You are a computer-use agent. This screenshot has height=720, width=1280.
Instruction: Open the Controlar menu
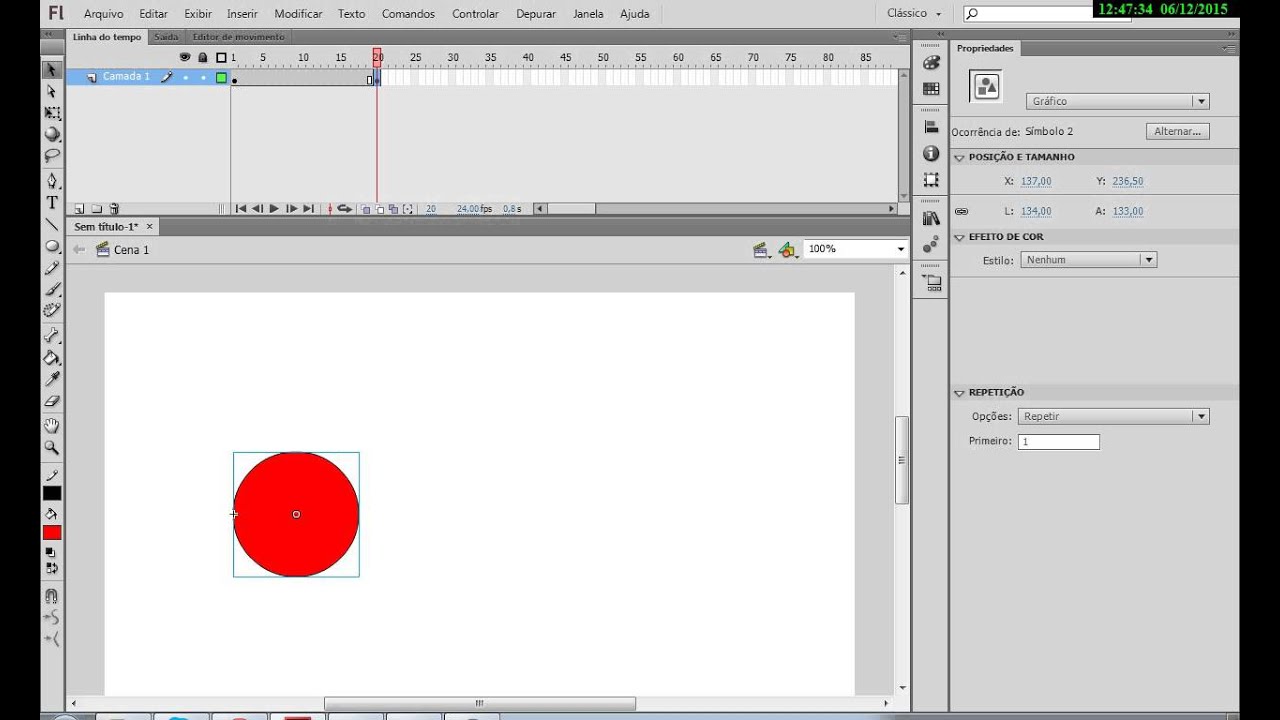475,14
